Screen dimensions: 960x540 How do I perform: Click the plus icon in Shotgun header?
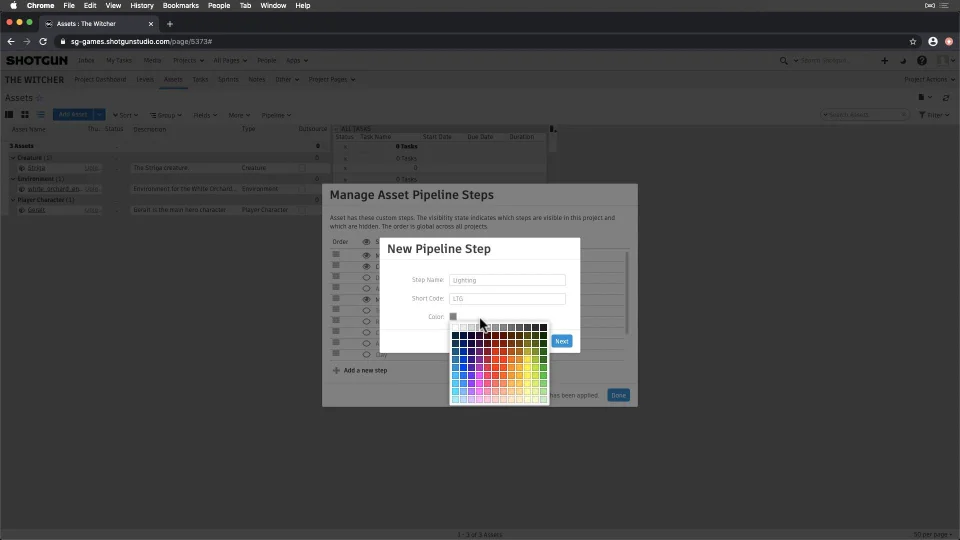[x=884, y=61]
